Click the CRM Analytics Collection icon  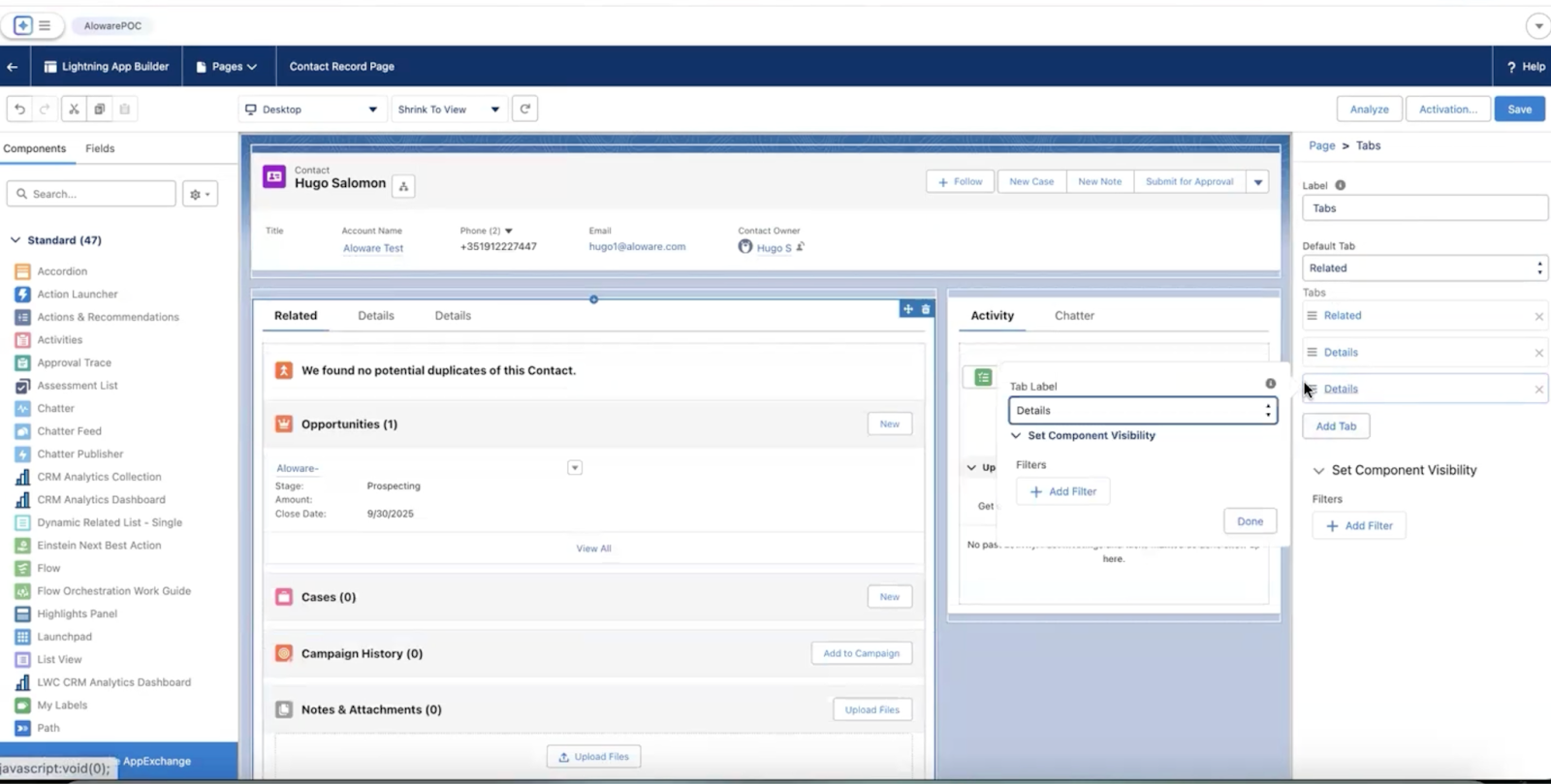point(22,477)
